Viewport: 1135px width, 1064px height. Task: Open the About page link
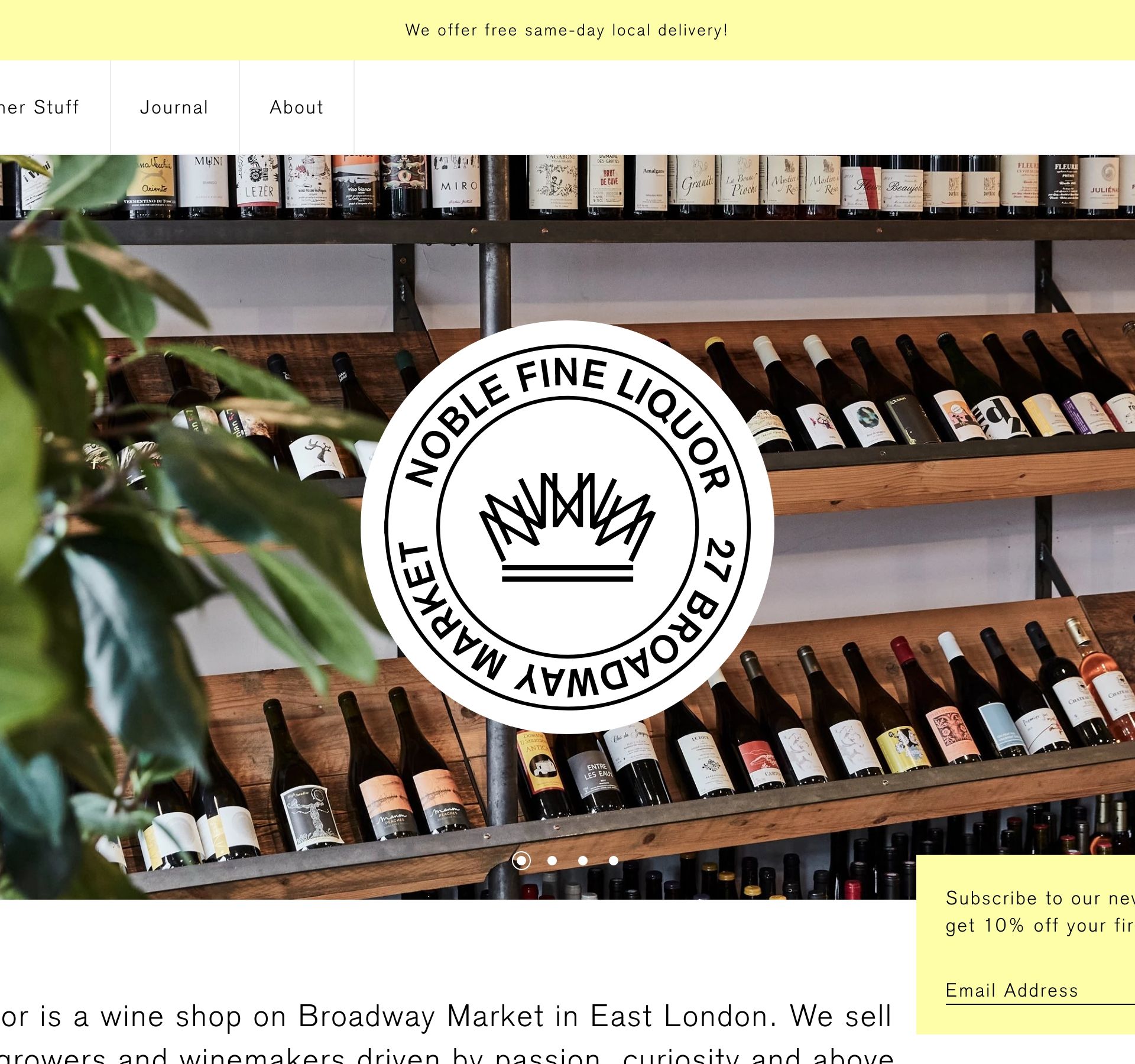[x=297, y=107]
